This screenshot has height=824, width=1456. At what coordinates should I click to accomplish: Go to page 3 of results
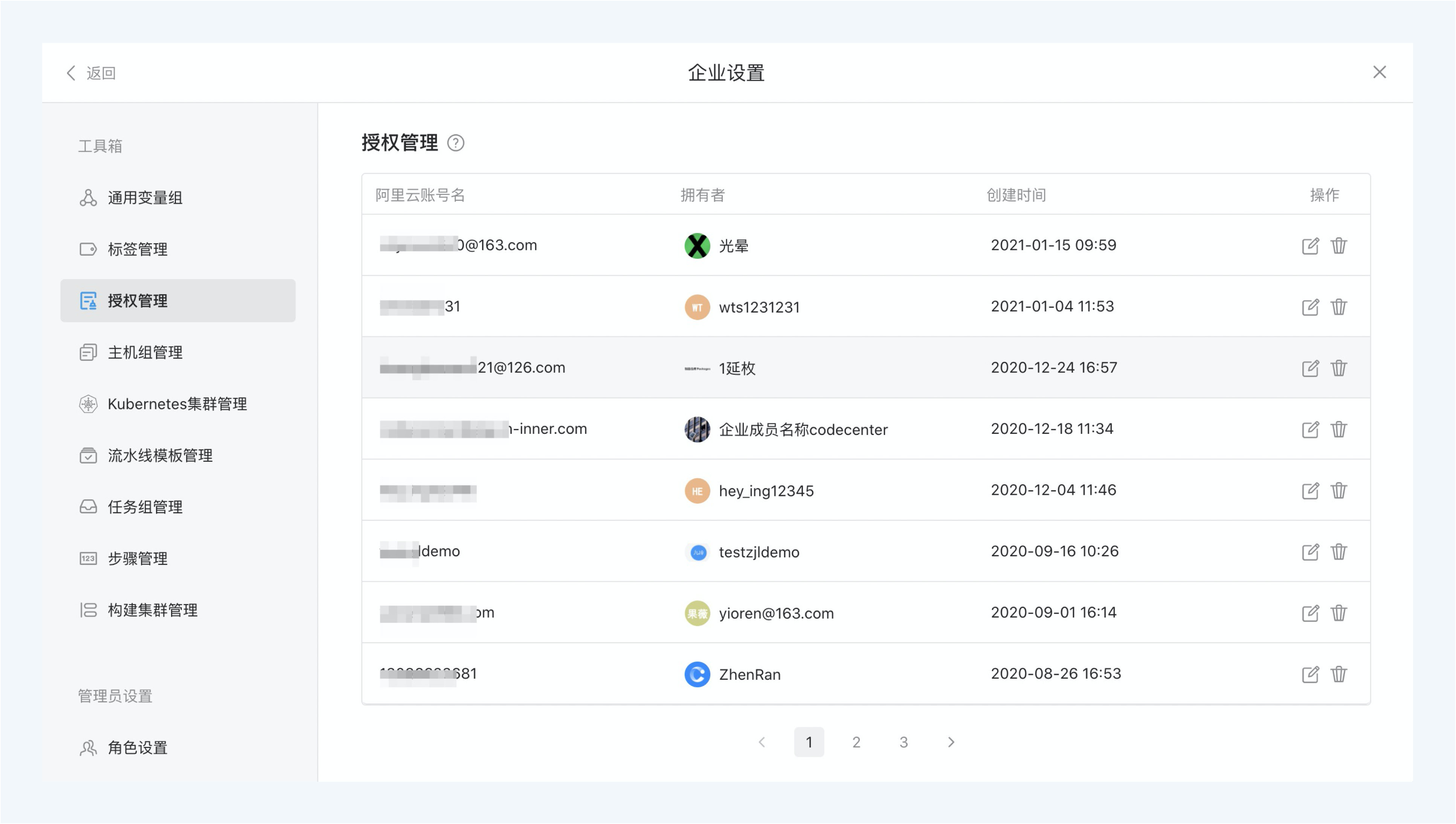tap(904, 742)
